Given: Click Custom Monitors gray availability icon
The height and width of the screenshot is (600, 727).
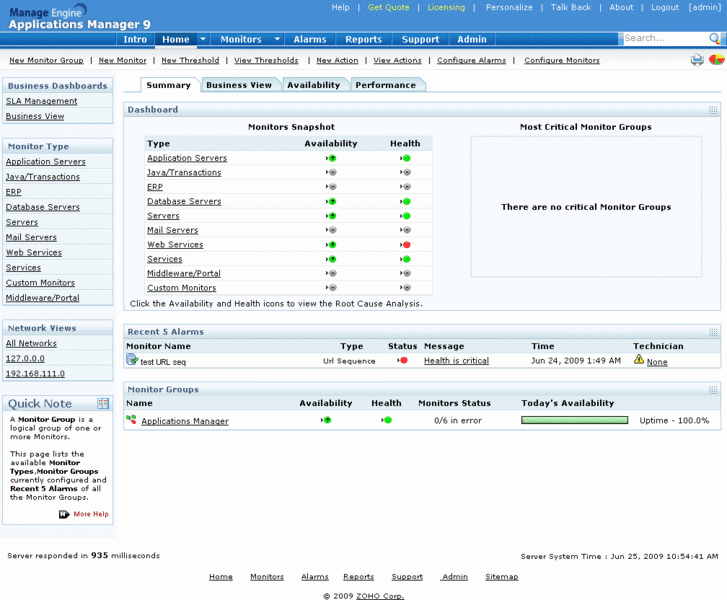Looking at the screenshot, I should (331, 287).
